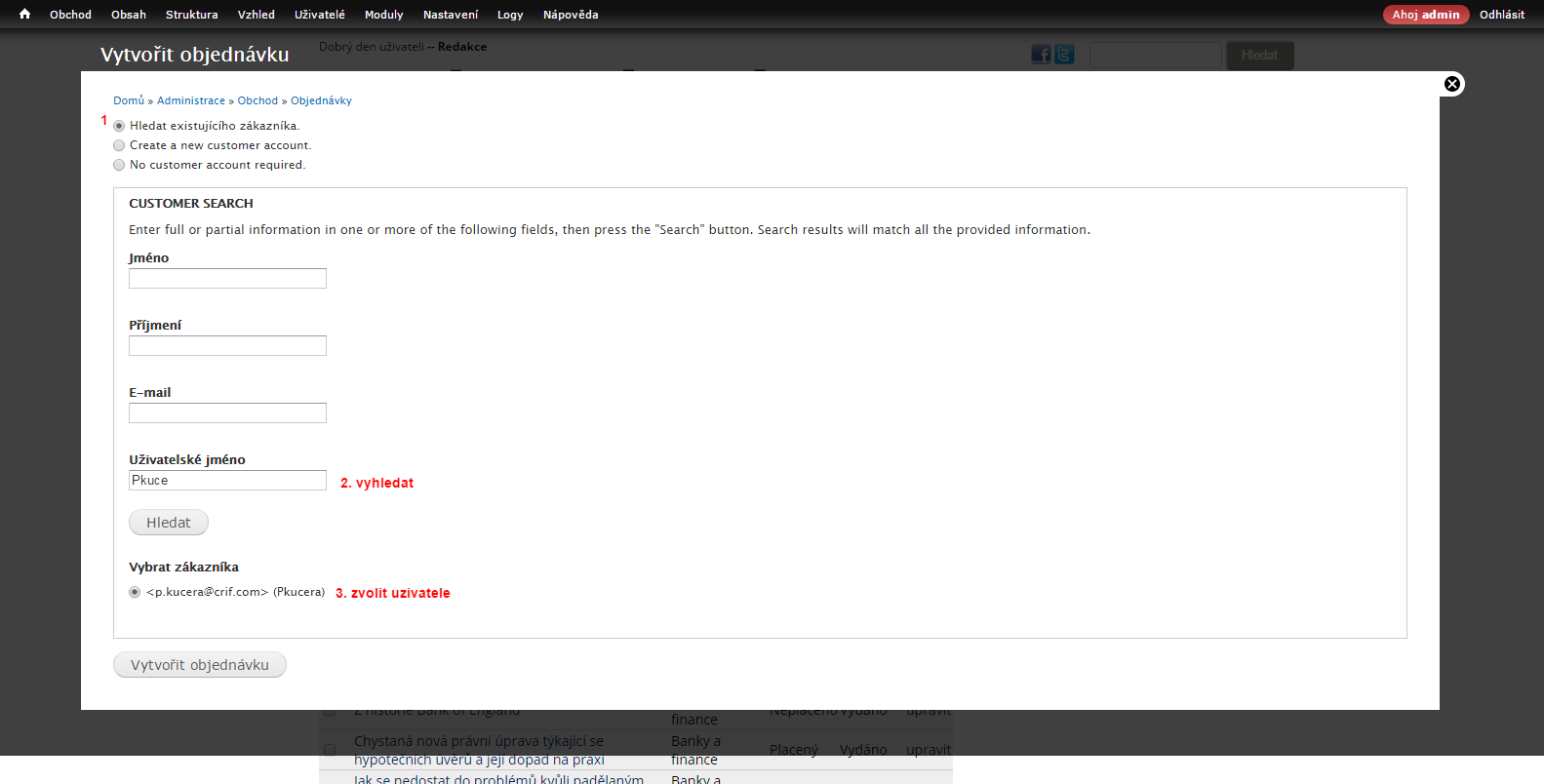This screenshot has height=784, width=1544.
Task: Open the Obchod menu
Action: 70,15
